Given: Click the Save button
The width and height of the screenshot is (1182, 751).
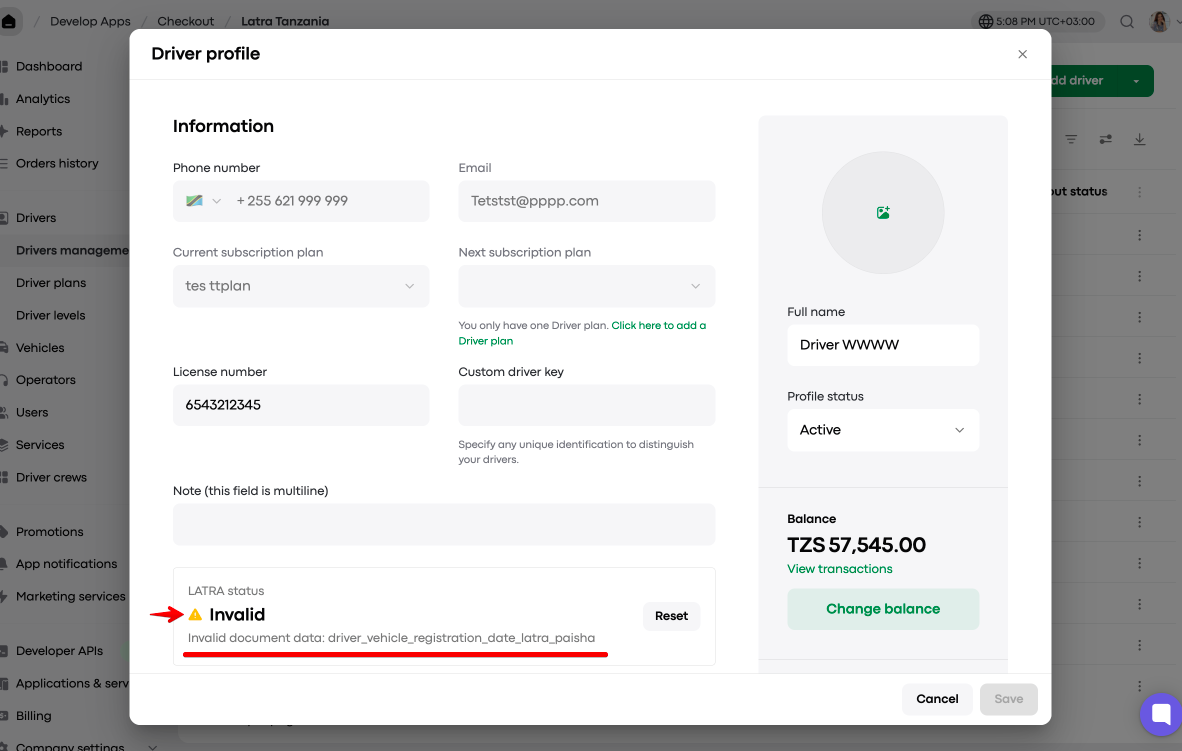Looking at the screenshot, I should 1008,699.
